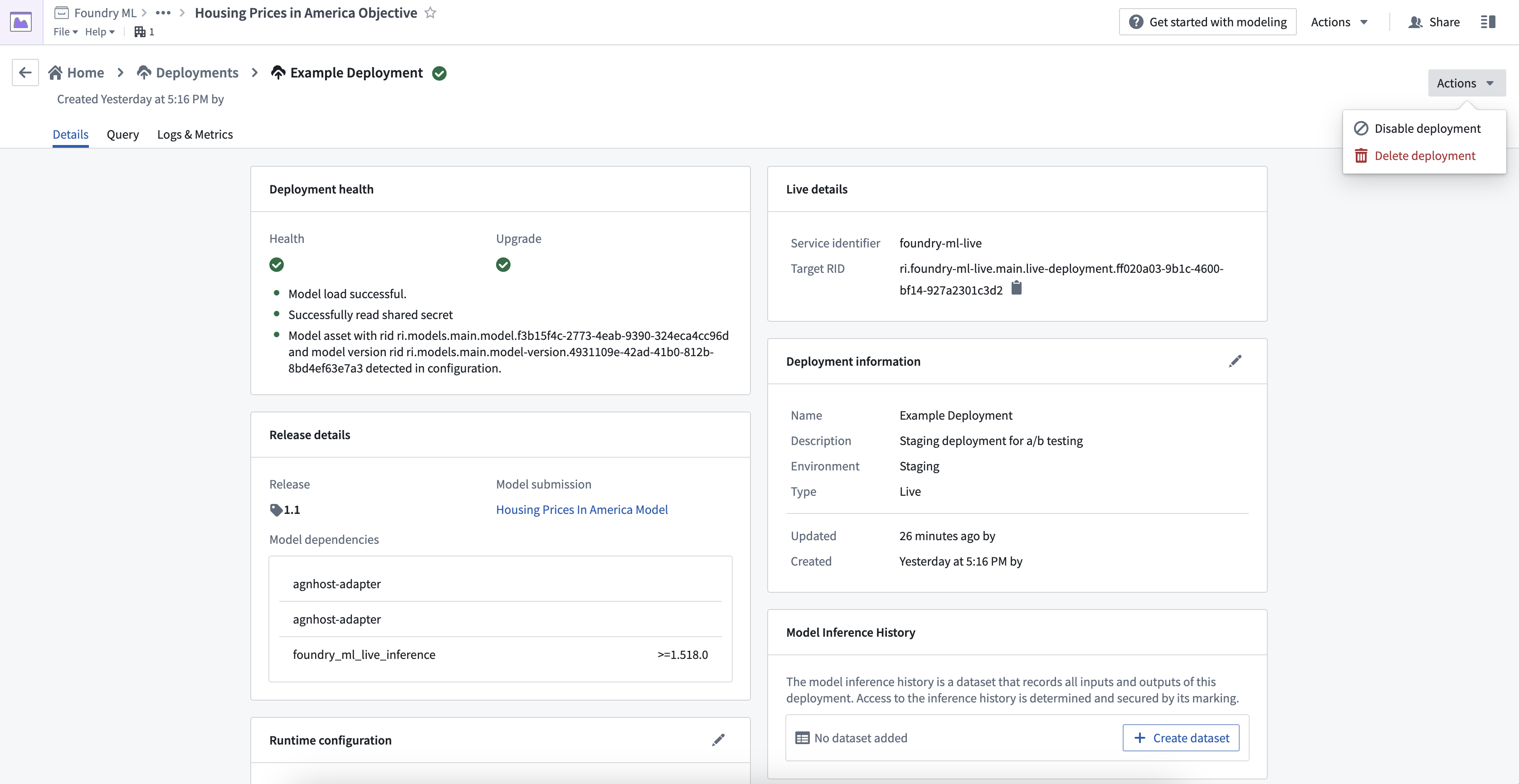Image resolution: width=1519 pixels, height=784 pixels.
Task: Open the top bar Actions dropdown
Action: (x=1339, y=22)
